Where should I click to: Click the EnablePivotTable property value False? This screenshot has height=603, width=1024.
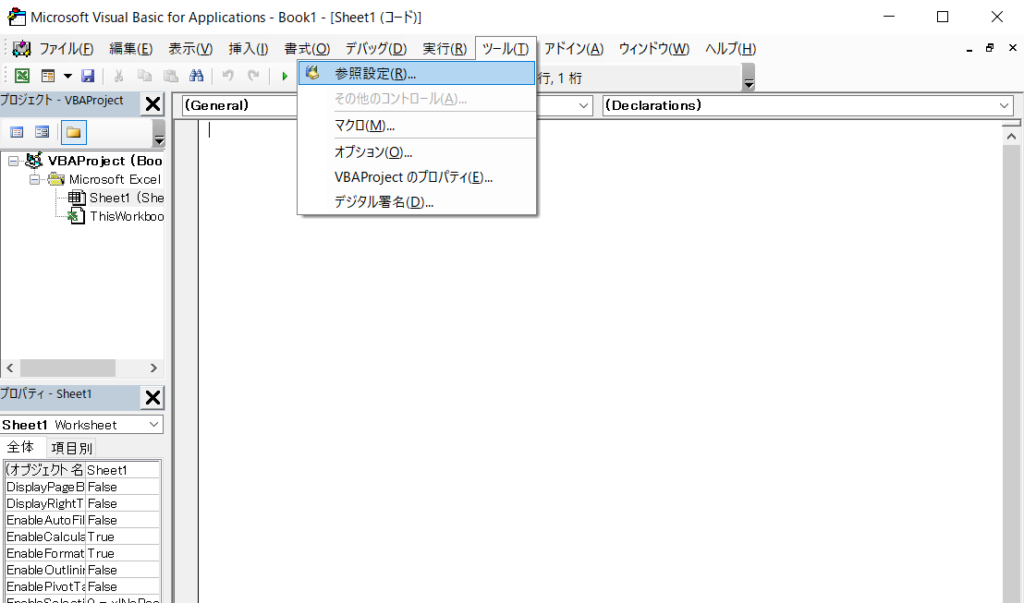click(123, 587)
